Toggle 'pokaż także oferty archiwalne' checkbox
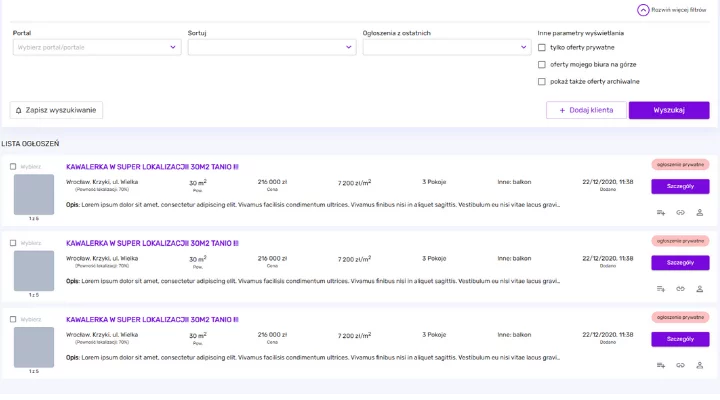The height and width of the screenshot is (400, 720). 542,81
